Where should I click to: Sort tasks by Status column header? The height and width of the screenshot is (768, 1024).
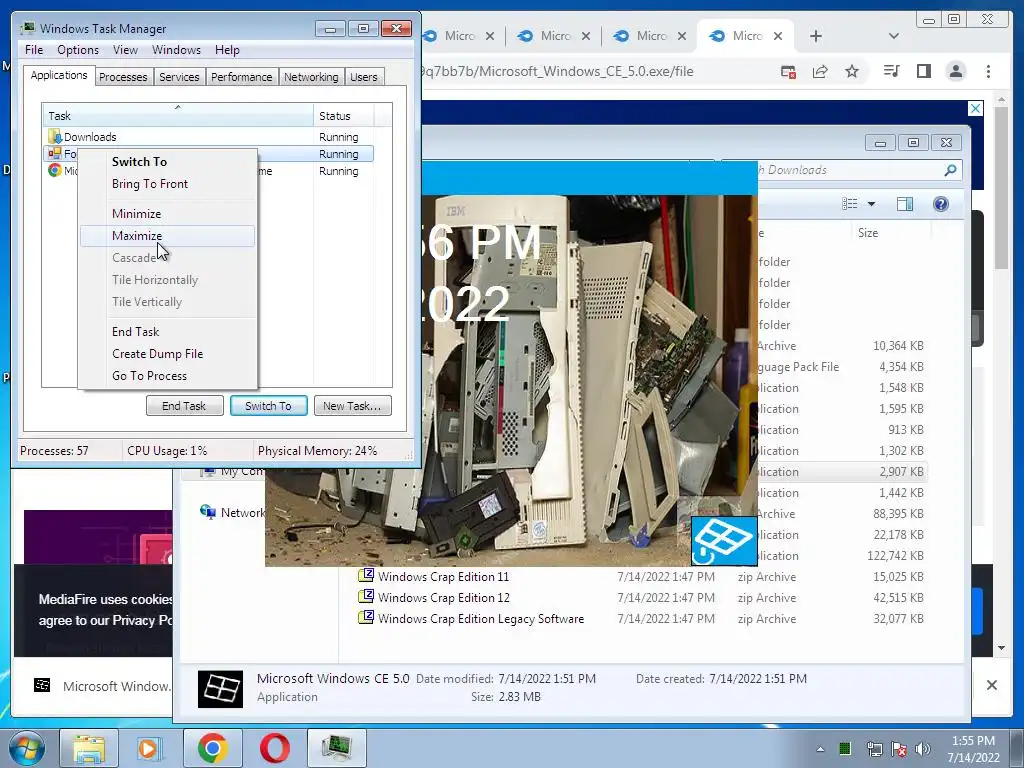point(343,116)
